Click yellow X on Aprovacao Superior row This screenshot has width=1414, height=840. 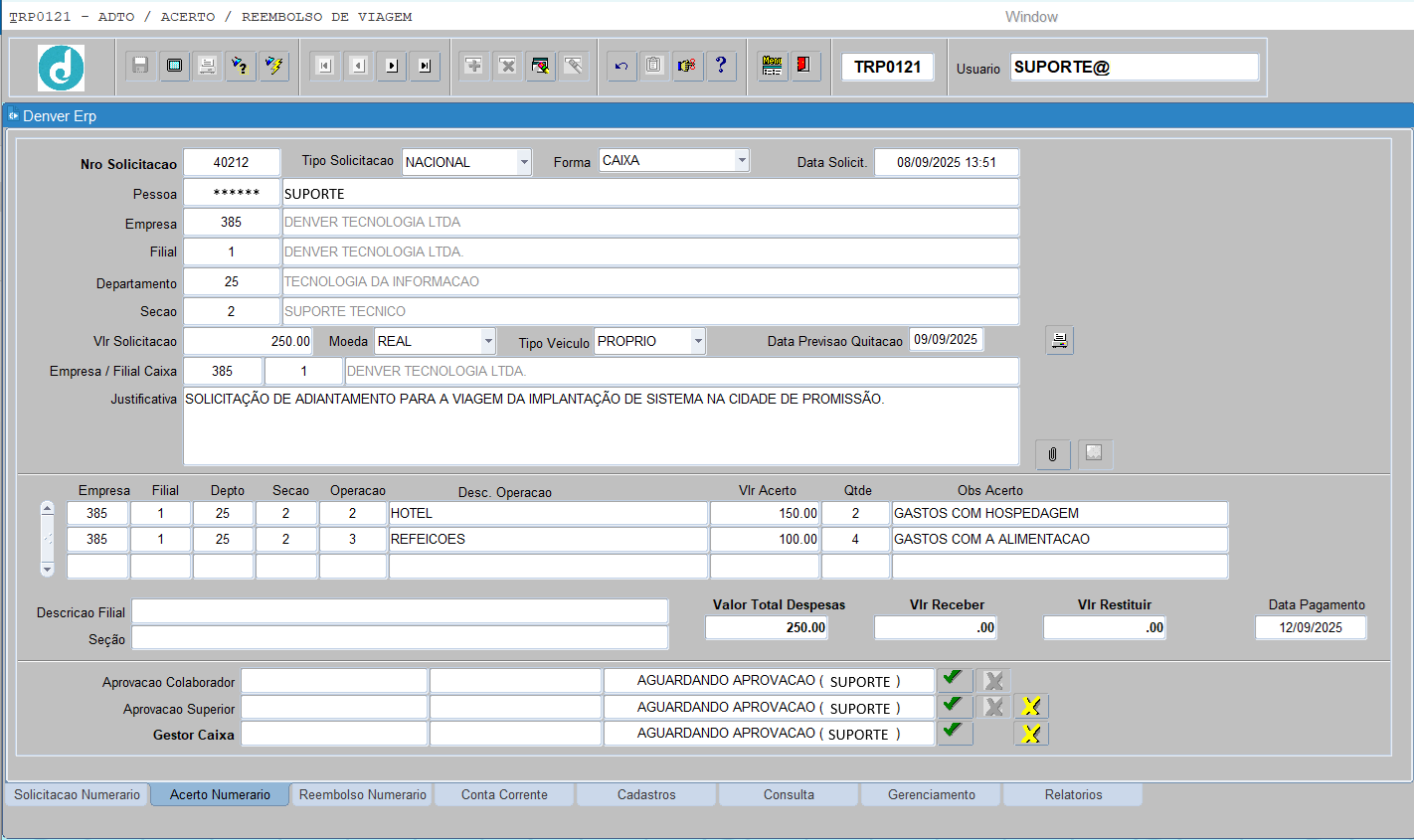pos(1031,707)
